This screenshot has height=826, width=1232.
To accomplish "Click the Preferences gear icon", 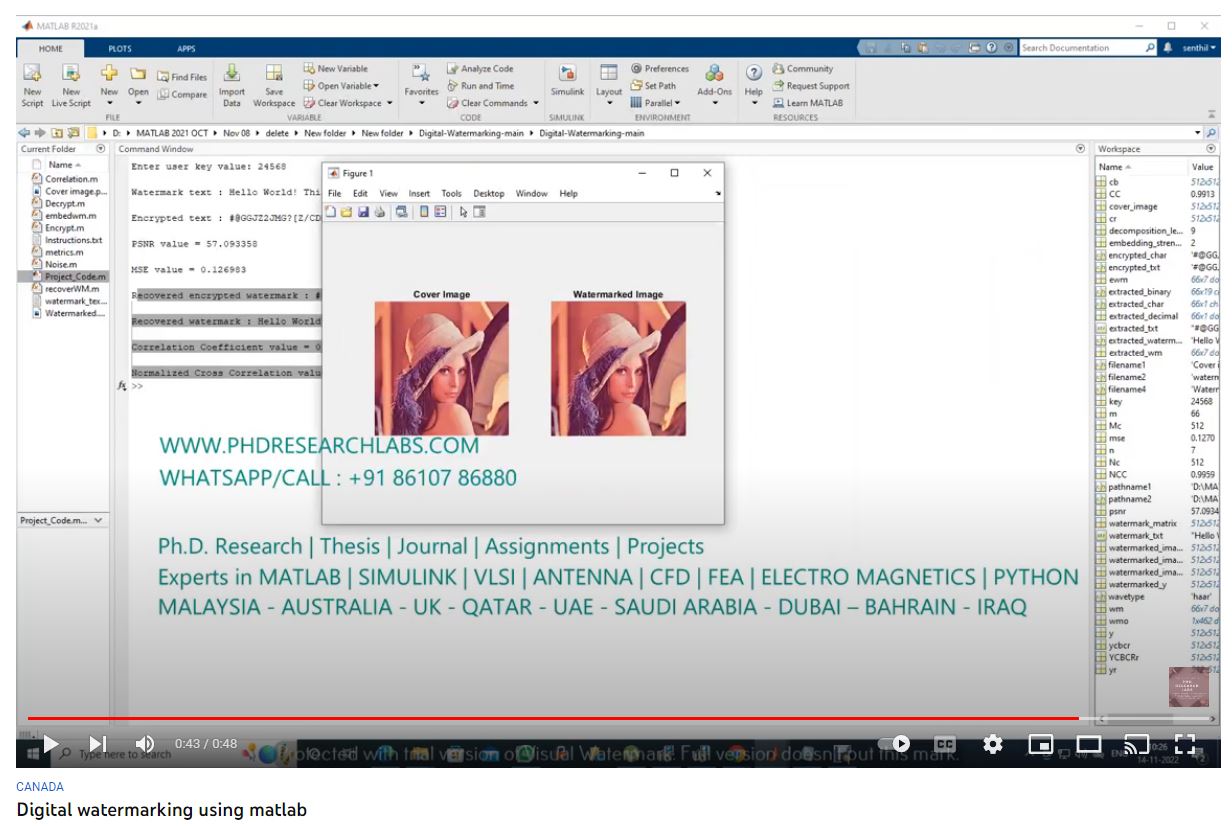I will 636,69.
